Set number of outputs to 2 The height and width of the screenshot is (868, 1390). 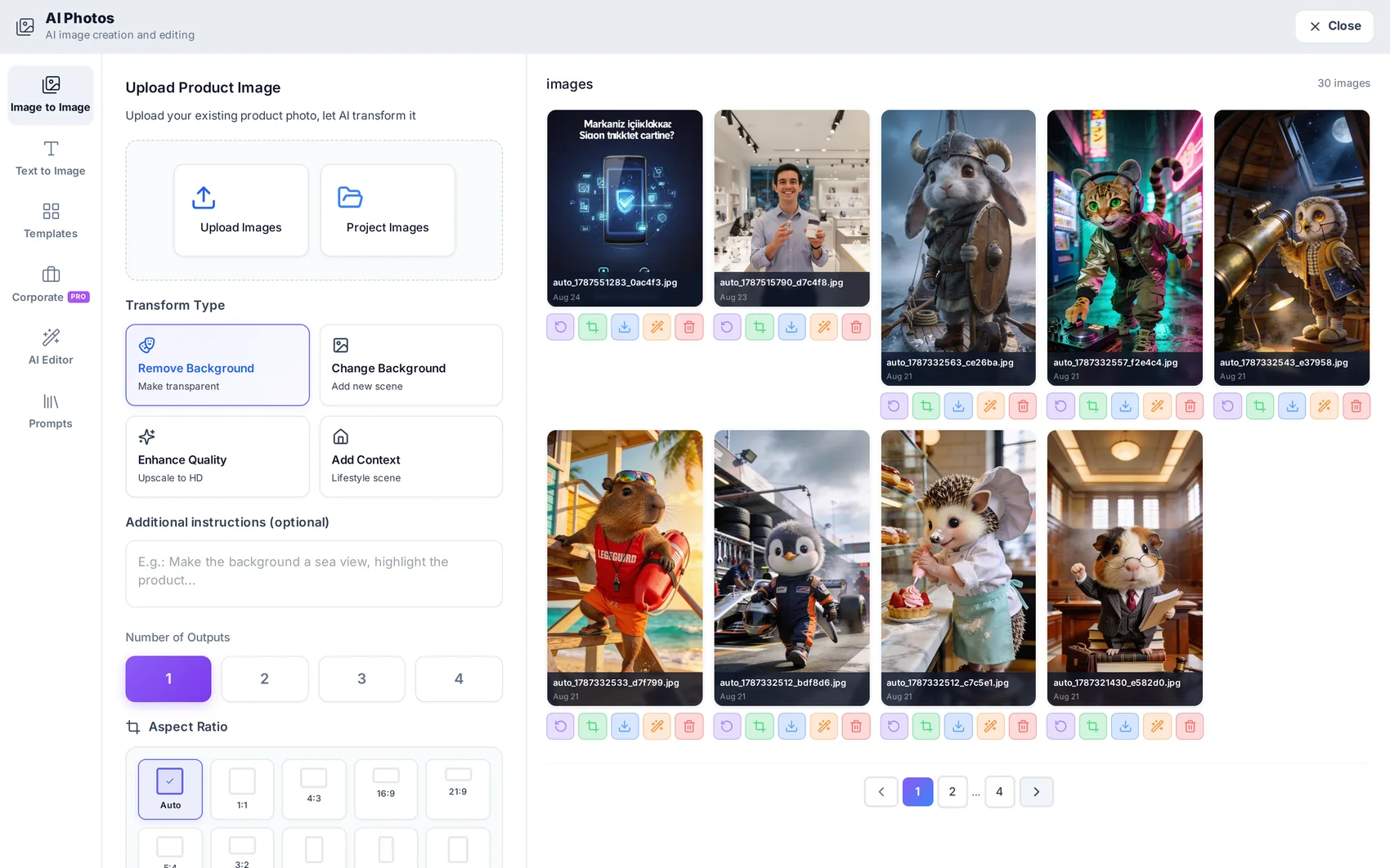(265, 679)
